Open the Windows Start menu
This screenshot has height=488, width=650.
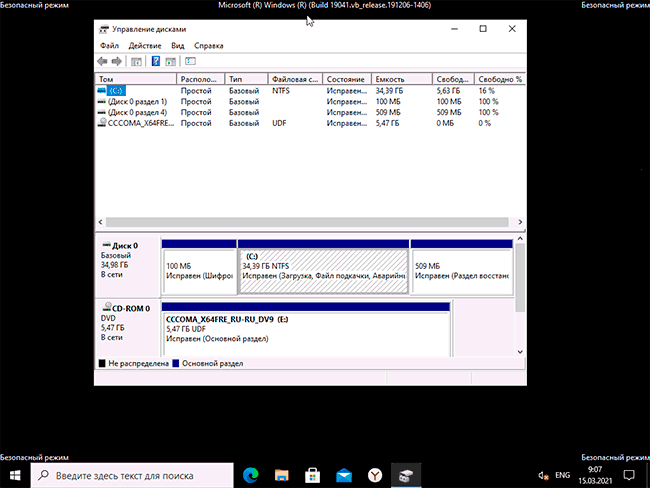point(15,476)
